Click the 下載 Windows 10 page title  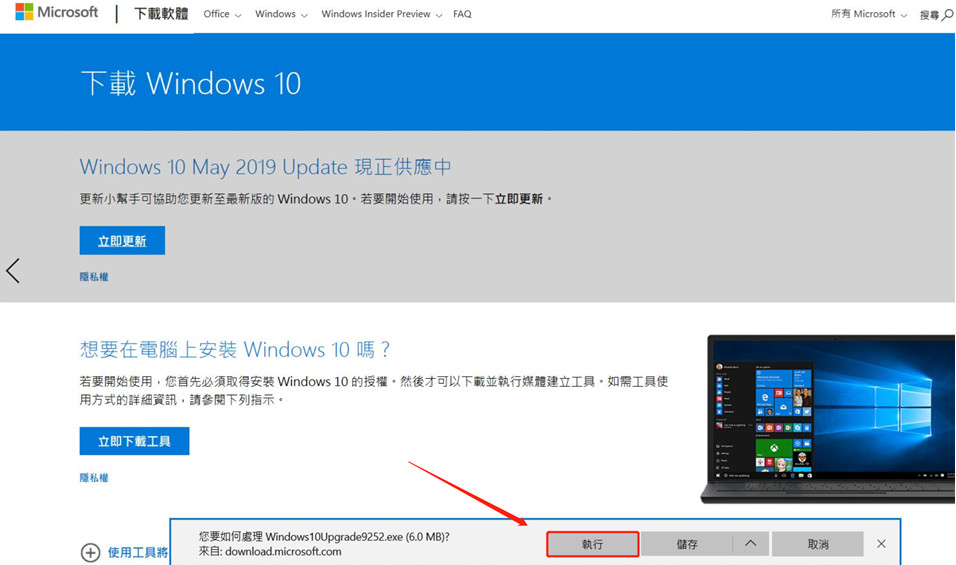tap(191, 84)
